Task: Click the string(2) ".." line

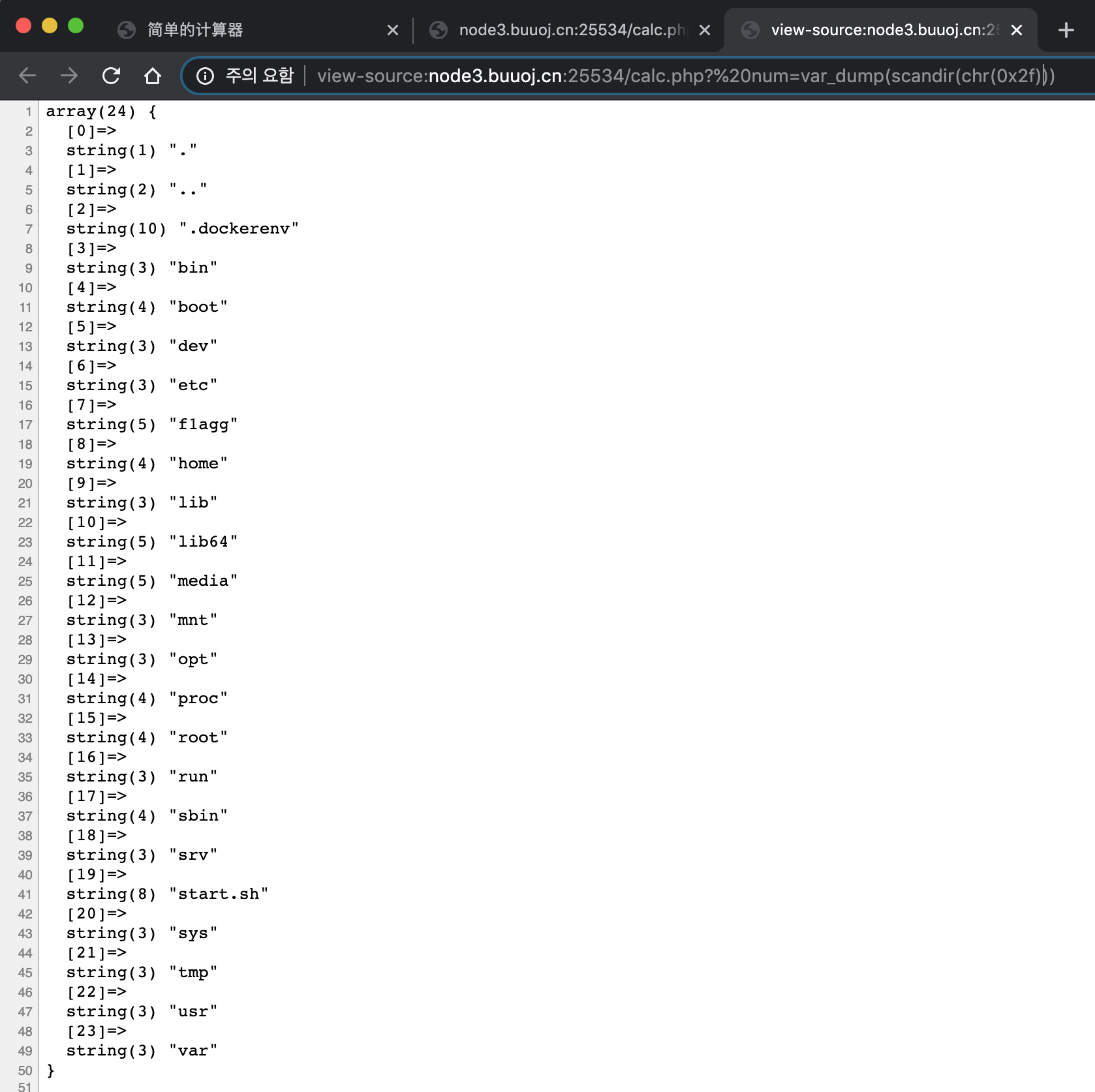Action: pyautogui.click(x=136, y=190)
